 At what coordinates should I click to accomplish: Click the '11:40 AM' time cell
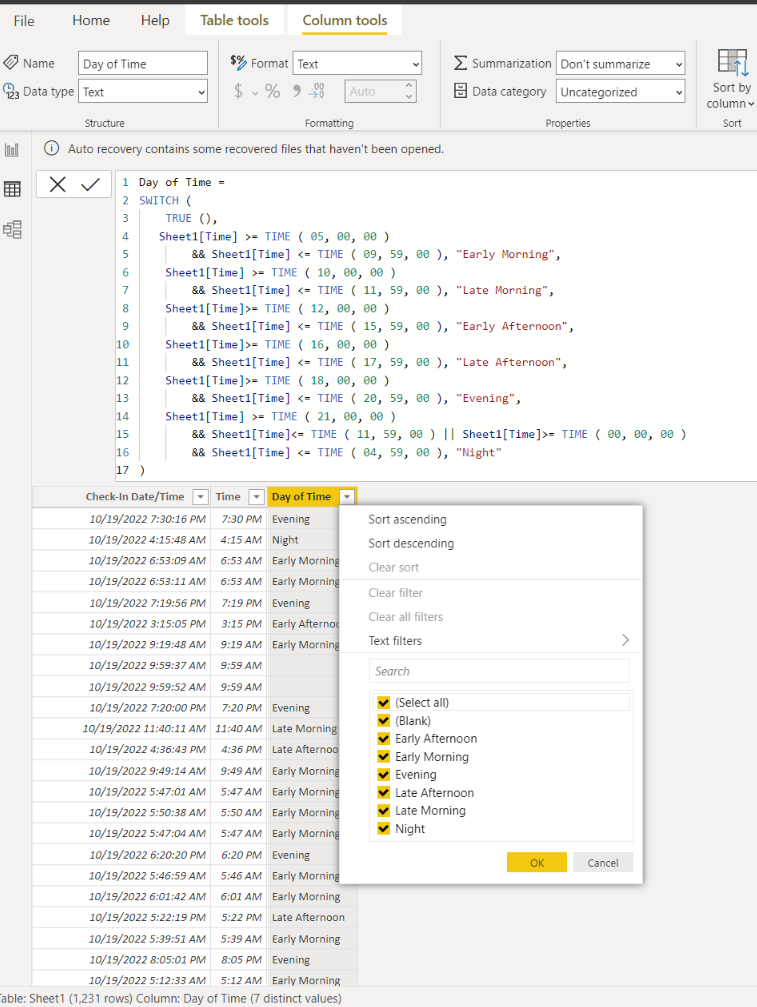click(238, 729)
